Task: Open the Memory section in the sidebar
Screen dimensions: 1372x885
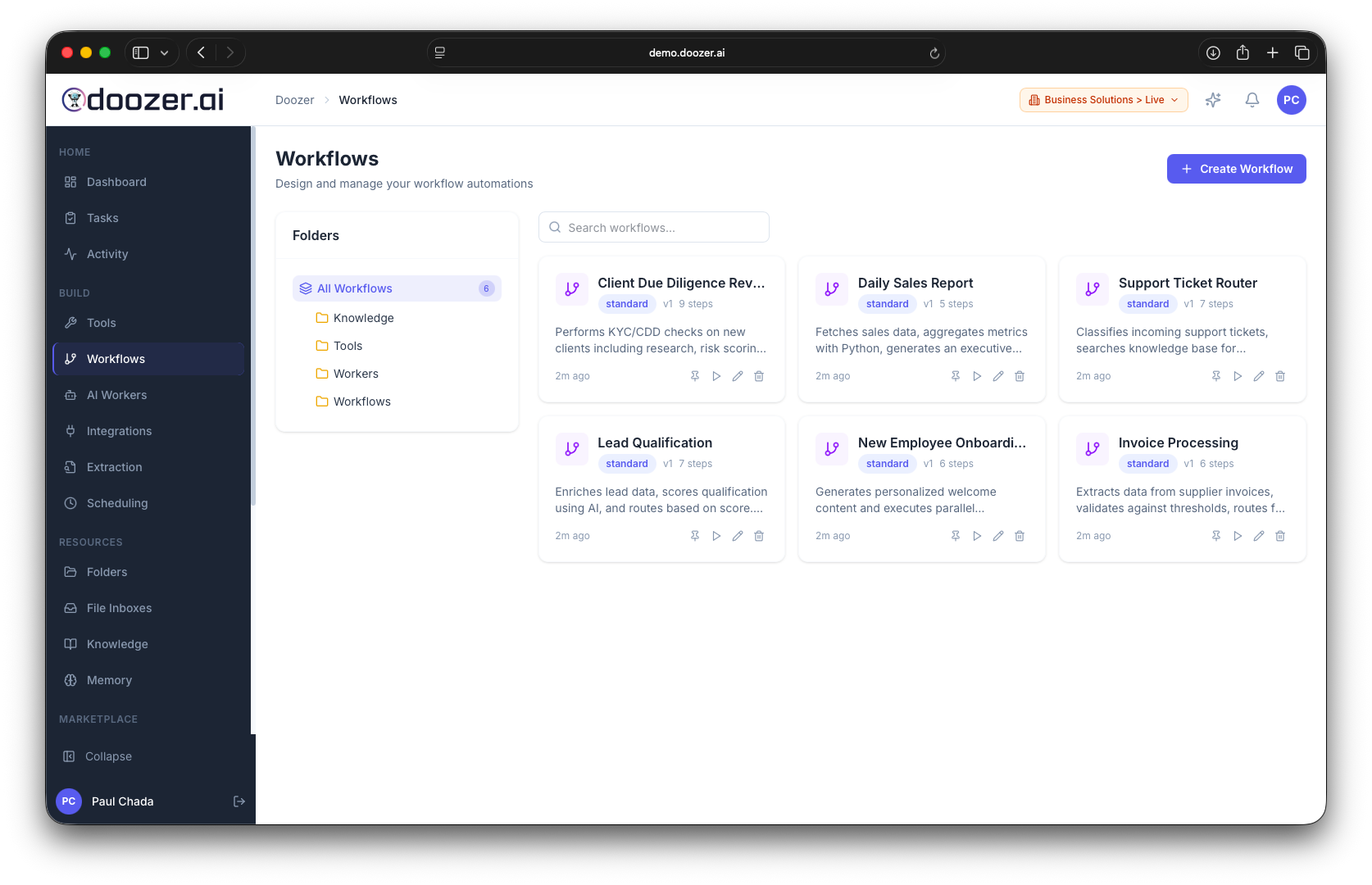Action: point(109,679)
